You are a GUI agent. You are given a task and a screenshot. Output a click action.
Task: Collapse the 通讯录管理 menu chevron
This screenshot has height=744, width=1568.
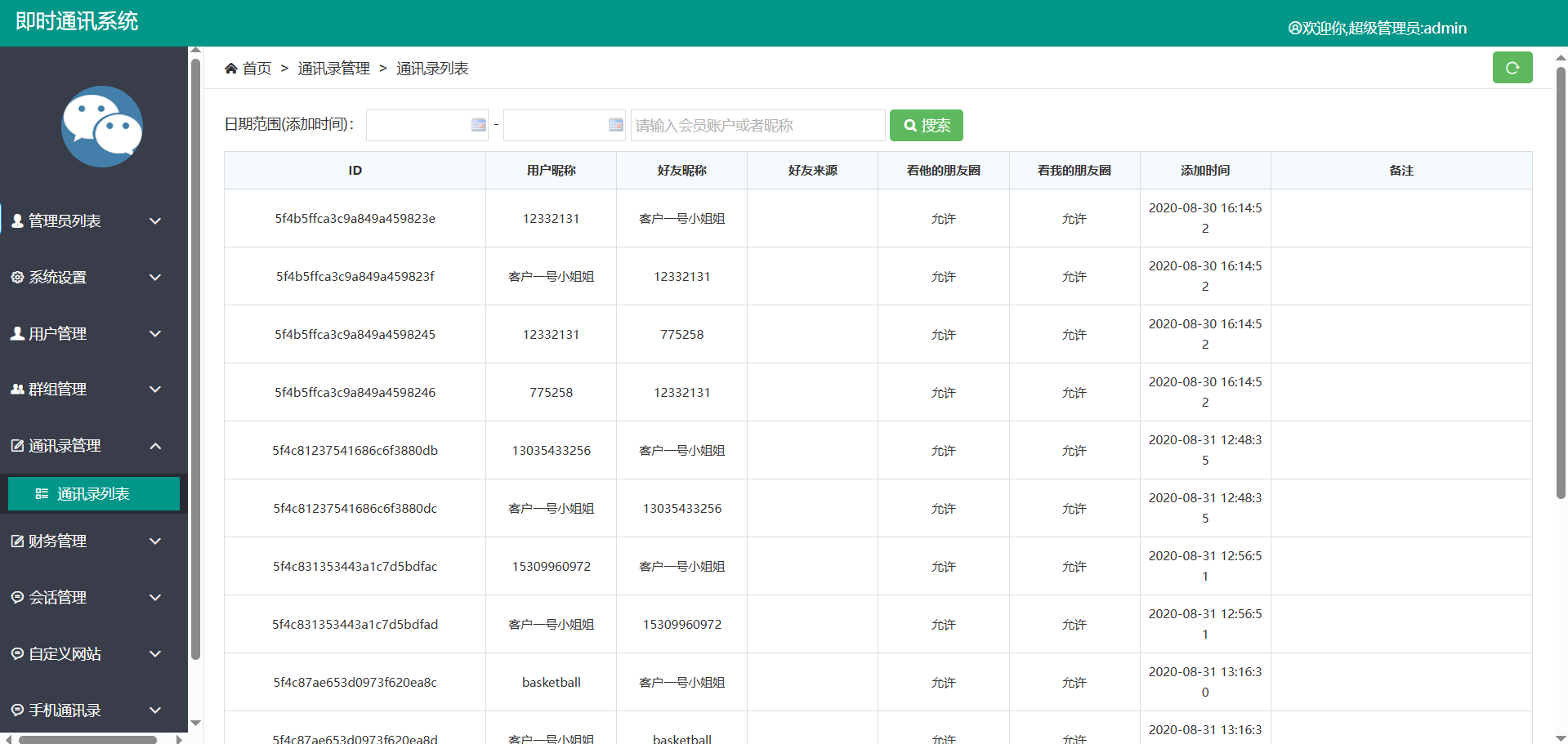pyautogui.click(x=155, y=446)
